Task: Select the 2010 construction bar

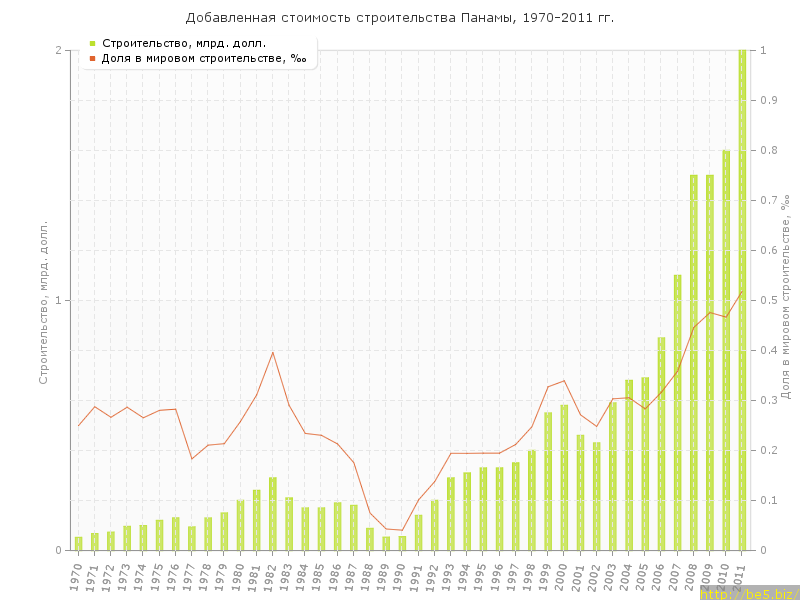Action: point(726,350)
